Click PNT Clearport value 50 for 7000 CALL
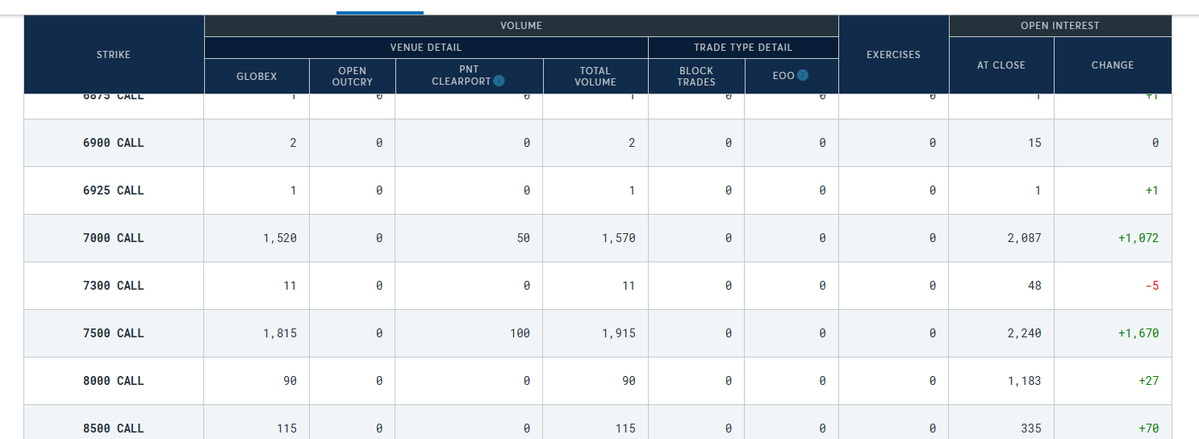This screenshot has height=439, width=1199. (523, 238)
